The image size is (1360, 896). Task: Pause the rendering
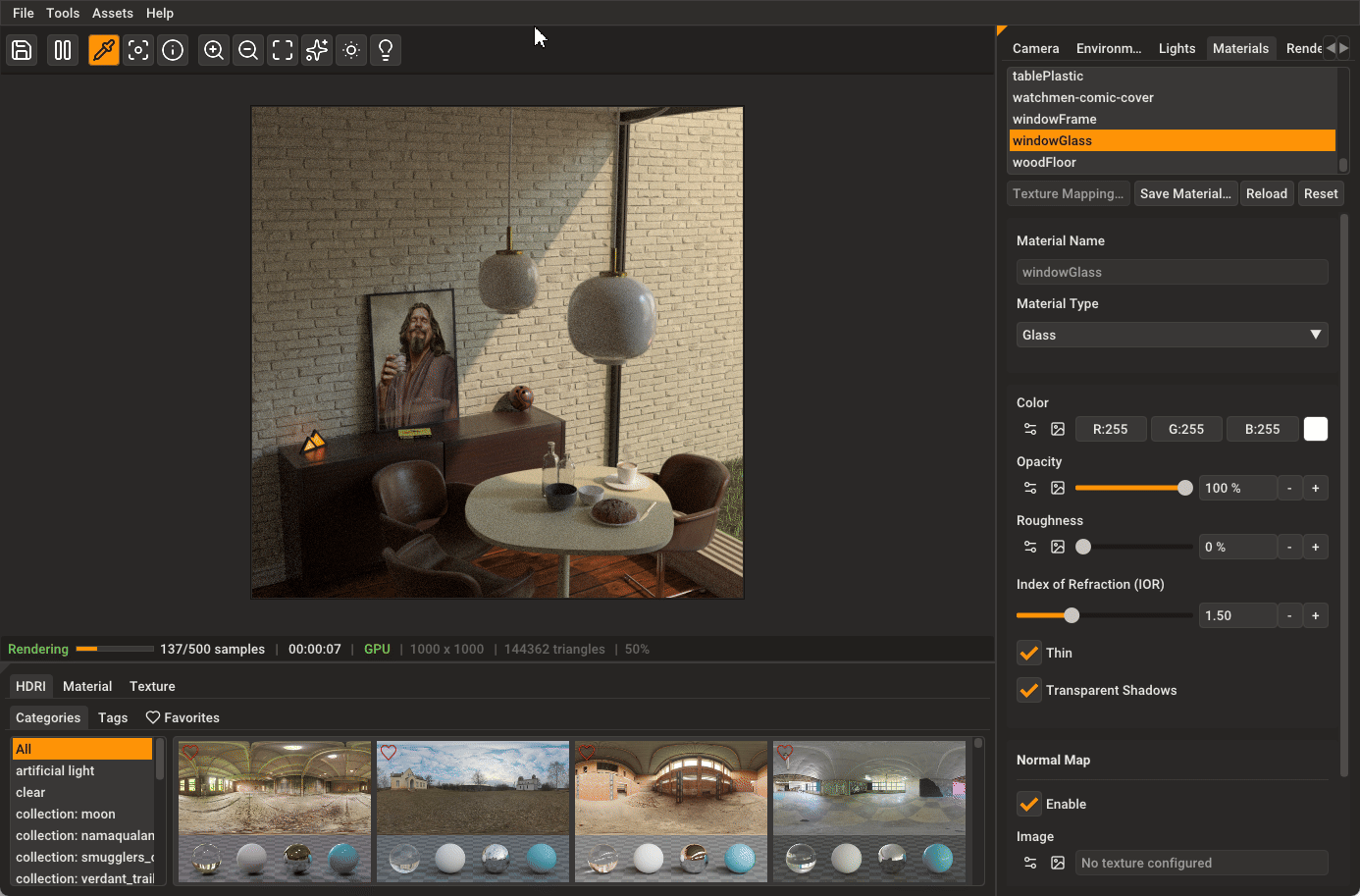pos(63,50)
